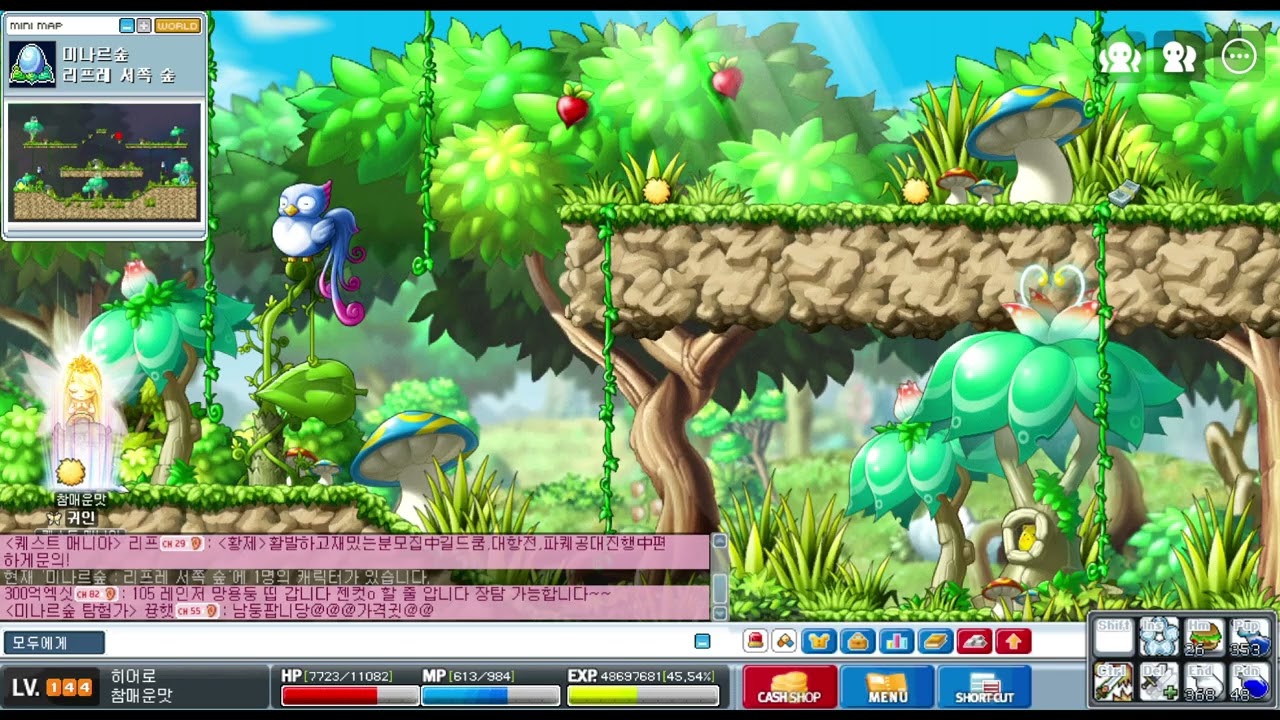1280x720 pixels.
Task: Click the CH 29 badge in chat
Action: [x=183, y=543]
